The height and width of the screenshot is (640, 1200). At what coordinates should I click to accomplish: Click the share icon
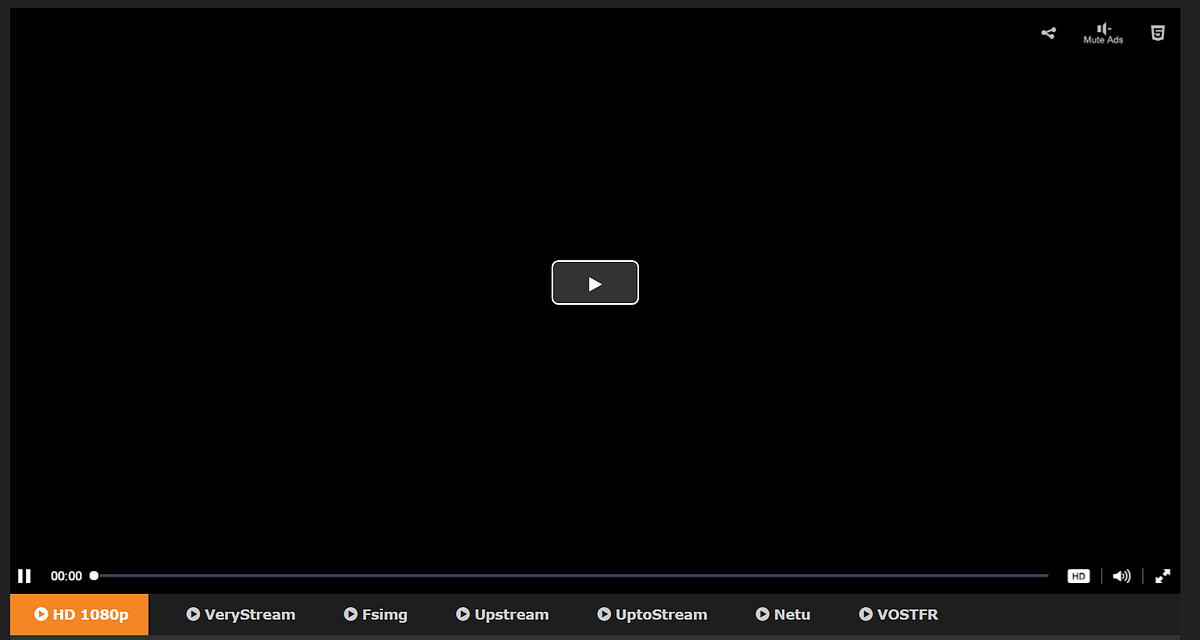1048,33
